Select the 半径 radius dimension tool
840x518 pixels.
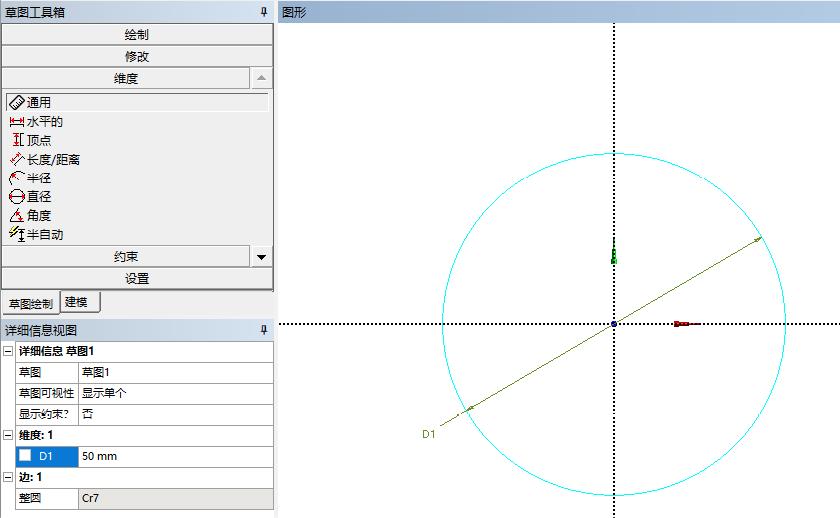pos(39,178)
